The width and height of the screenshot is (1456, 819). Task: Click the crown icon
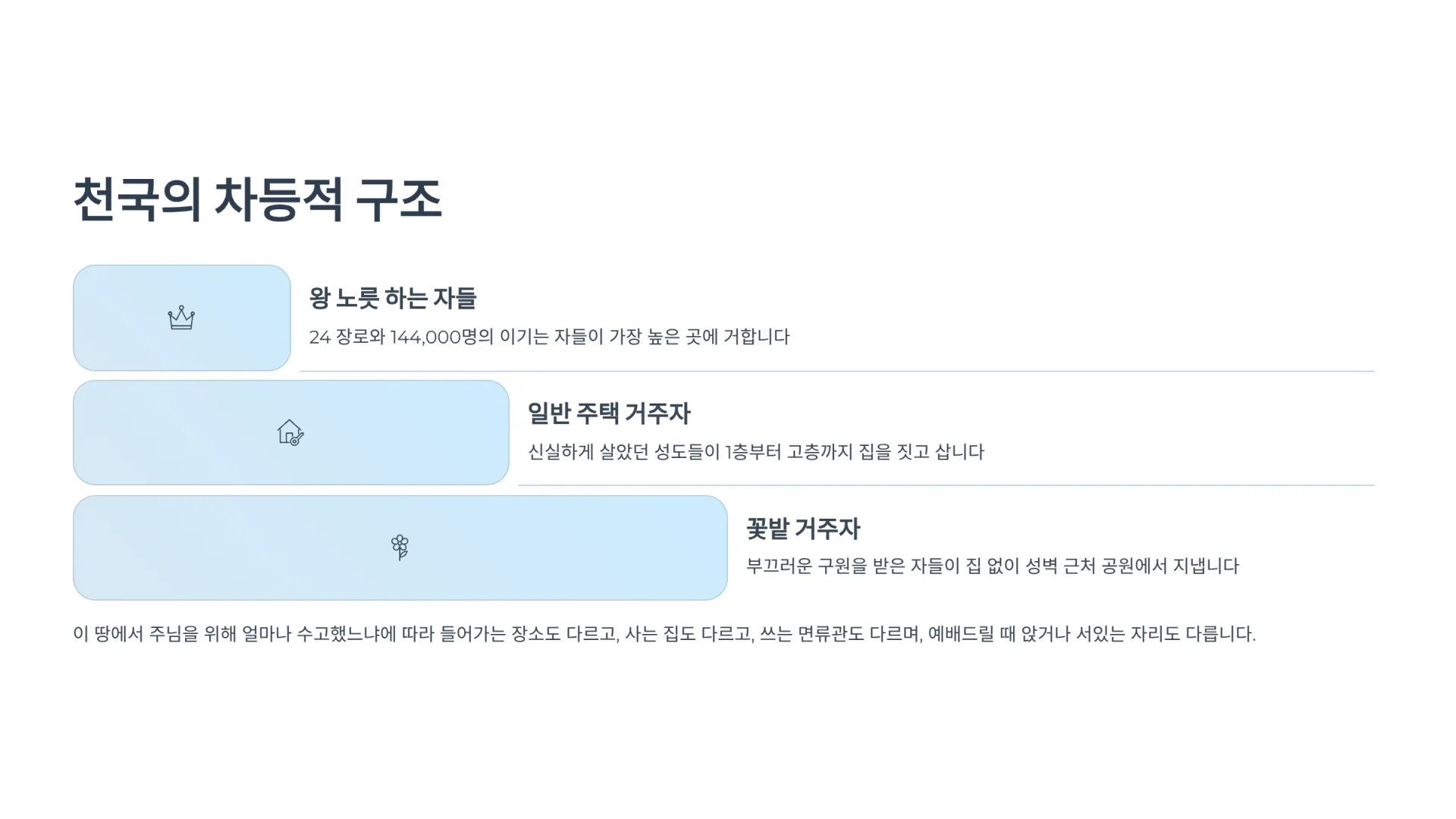181,318
